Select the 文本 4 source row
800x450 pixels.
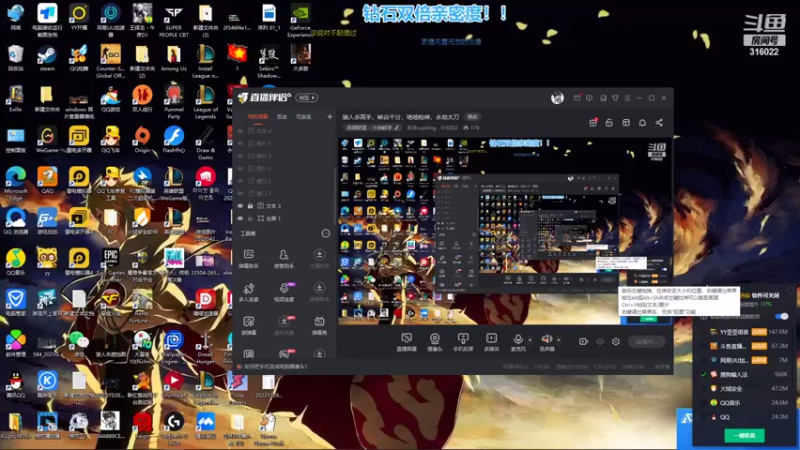pyautogui.click(x=284, y=131)
